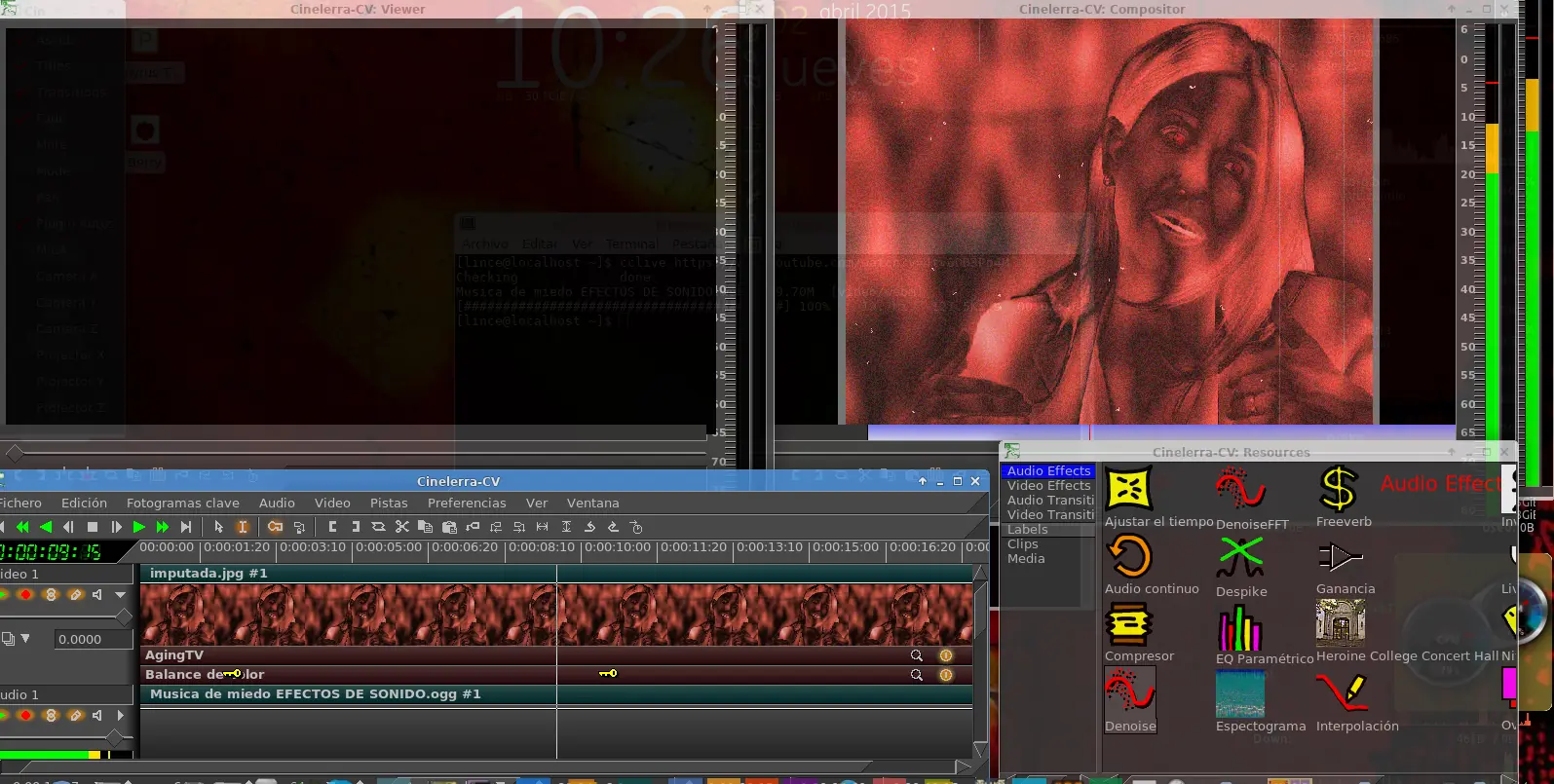The height and width of the screenshot is (784, 1554).
Task: Open Media folder in Resources window
Action: 1048,558
